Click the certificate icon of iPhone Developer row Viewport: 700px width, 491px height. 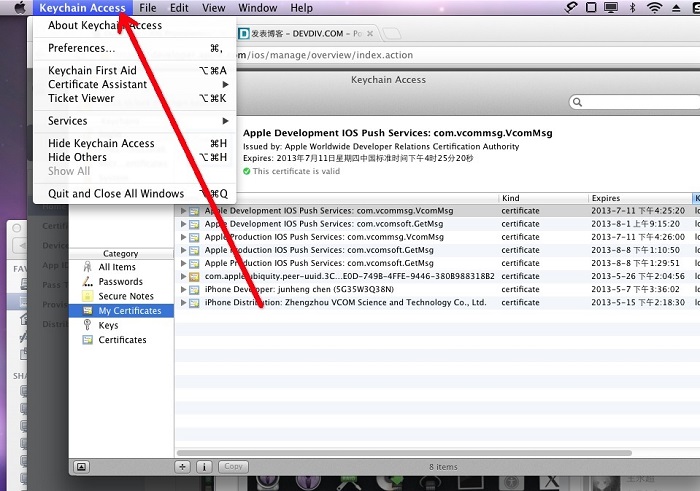tap(194, 290)
